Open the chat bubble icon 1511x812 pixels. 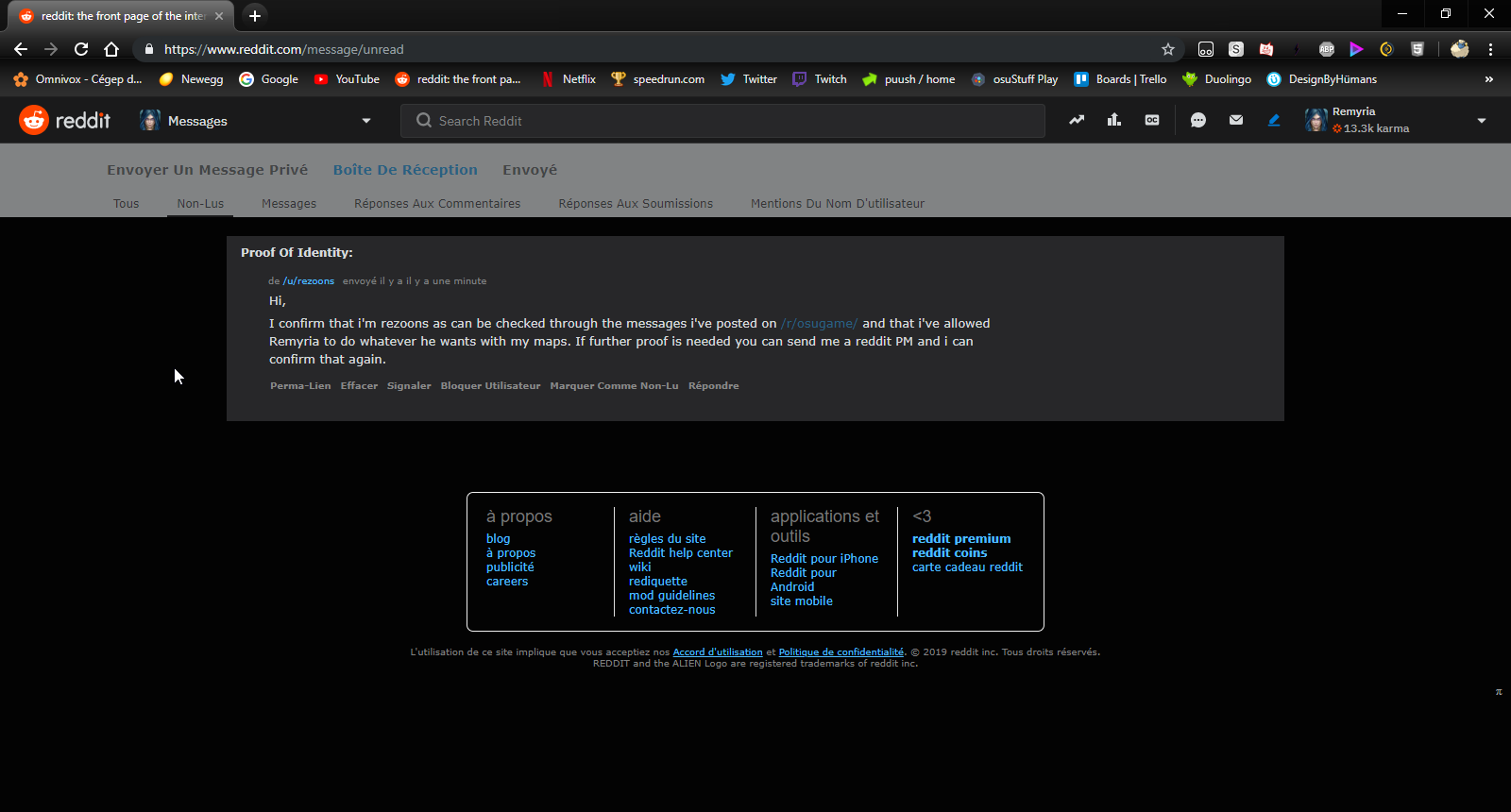[1198, 120]
